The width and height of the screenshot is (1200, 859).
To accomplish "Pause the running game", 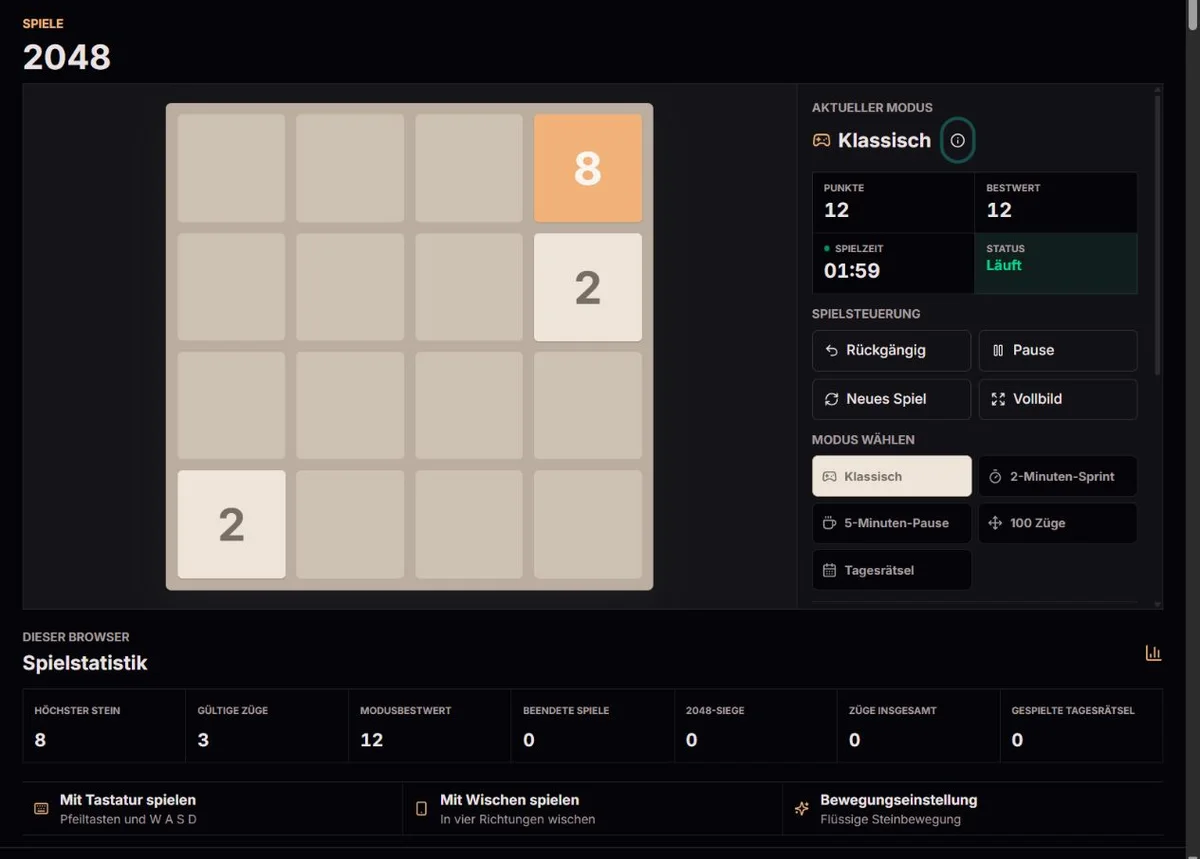I will pyautogui.click(x=1058, y=351).
